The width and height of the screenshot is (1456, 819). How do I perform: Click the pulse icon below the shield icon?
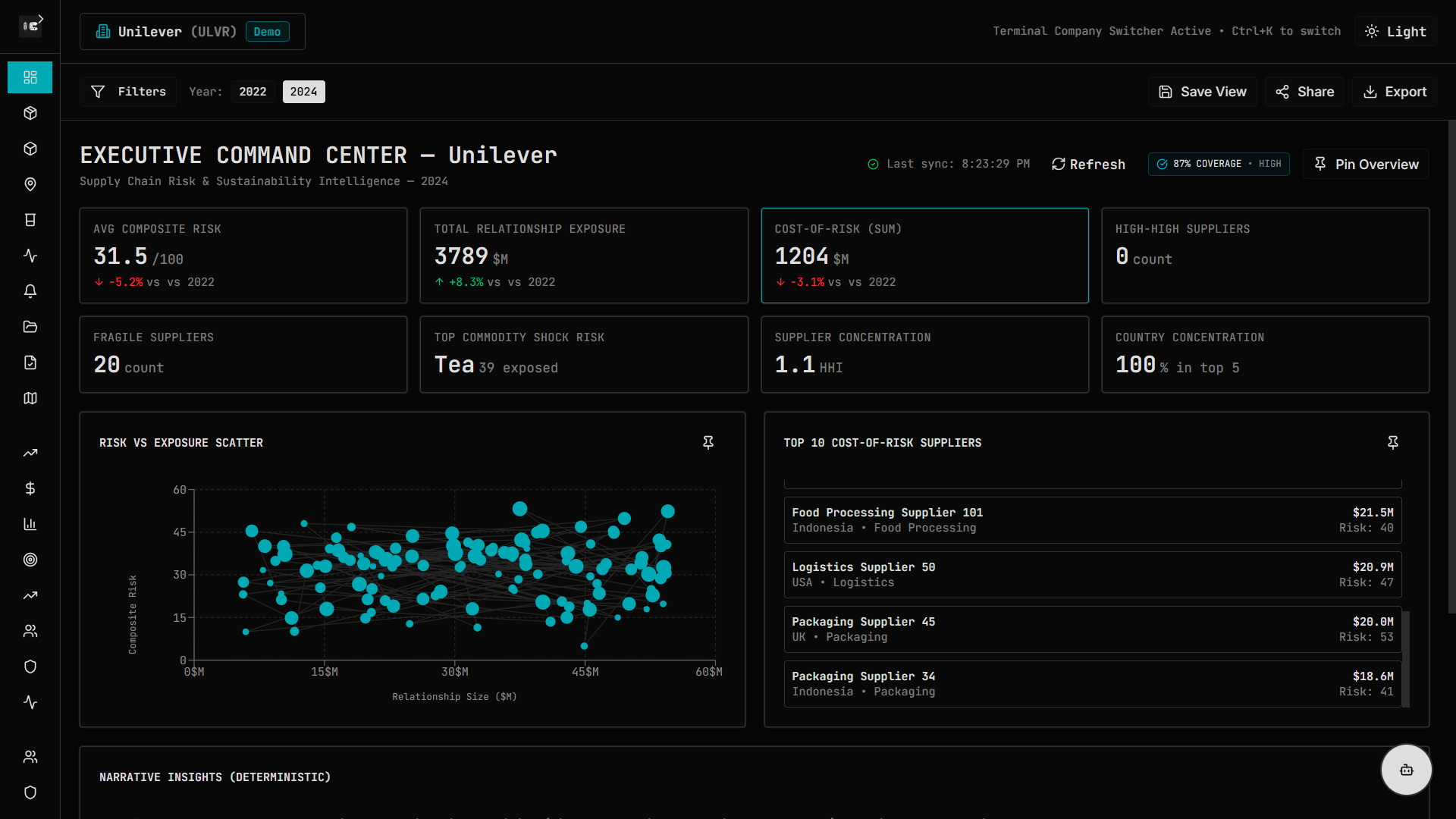(x=30, y=702)
